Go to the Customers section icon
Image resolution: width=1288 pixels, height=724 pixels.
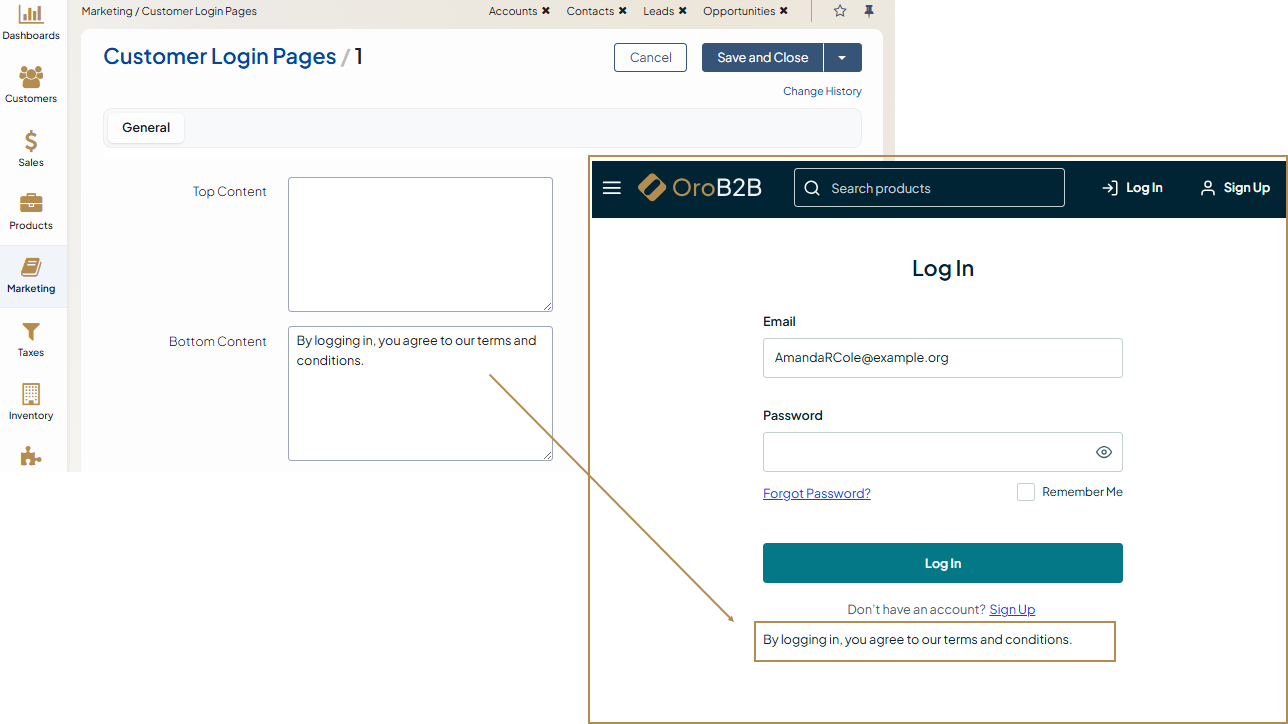[31, 78]
